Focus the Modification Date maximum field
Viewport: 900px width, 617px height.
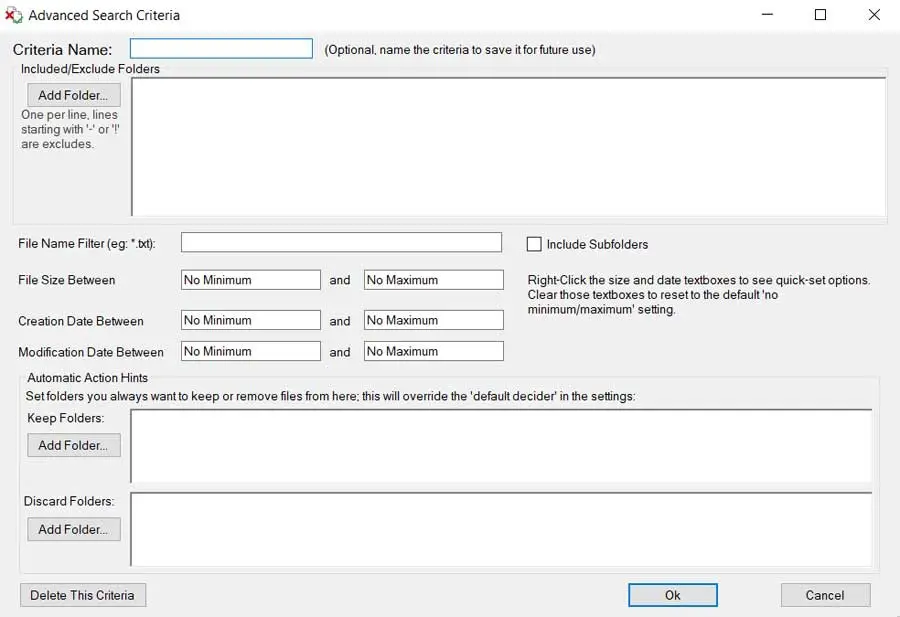433,351
